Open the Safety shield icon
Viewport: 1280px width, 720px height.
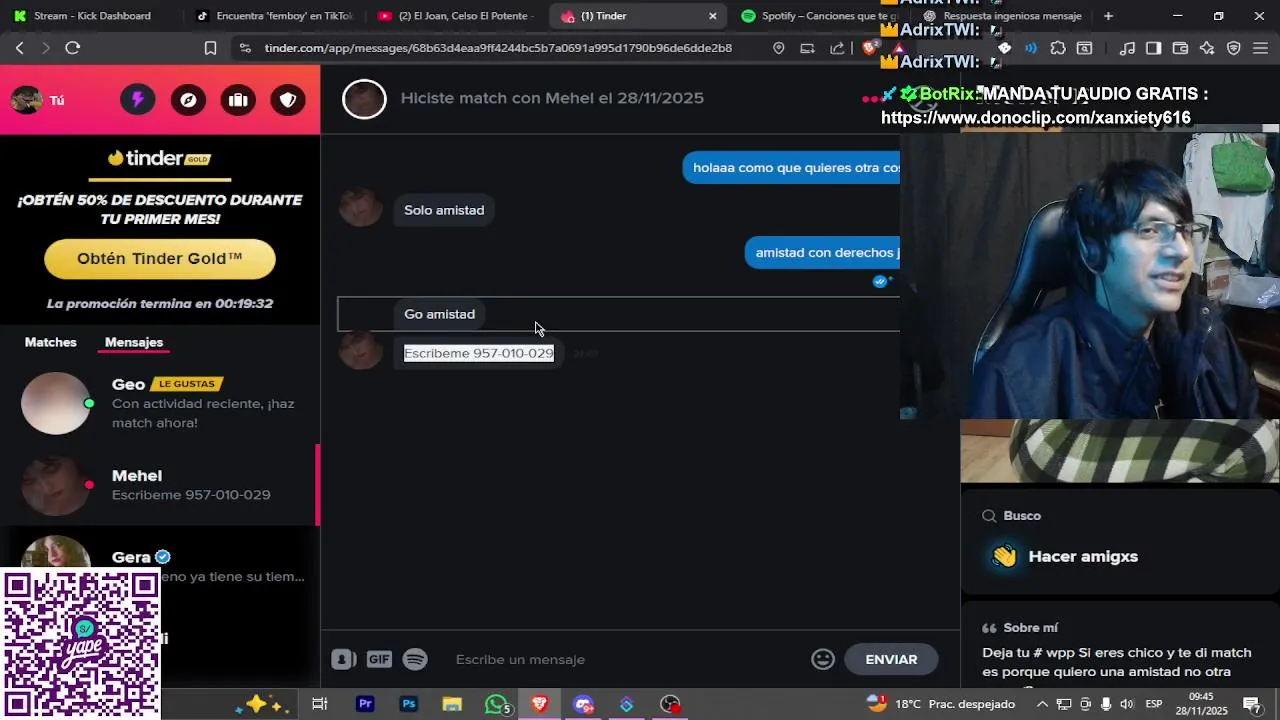(x=288, y=100)
